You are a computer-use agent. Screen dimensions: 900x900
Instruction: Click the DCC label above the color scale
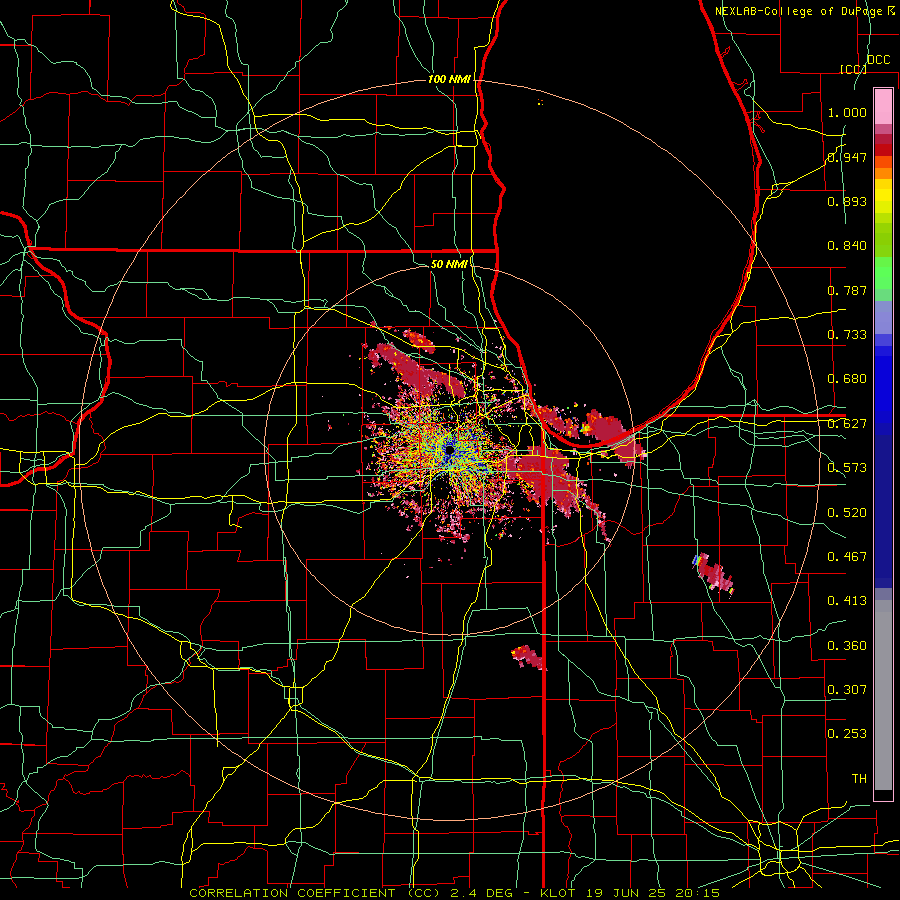click(x=878, y=60)
